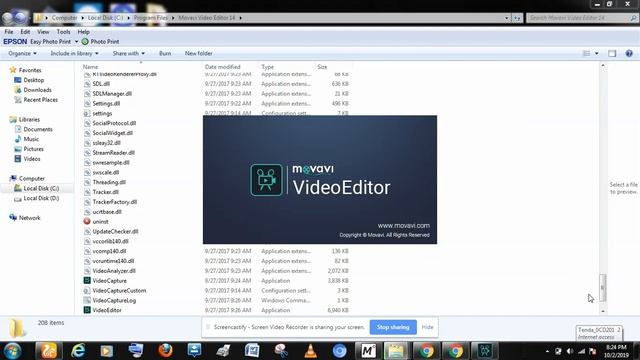640x360 pixels.
Task: Click Computer in address breadcrumb
Action: pyautogui.click(x=64, y=18)
